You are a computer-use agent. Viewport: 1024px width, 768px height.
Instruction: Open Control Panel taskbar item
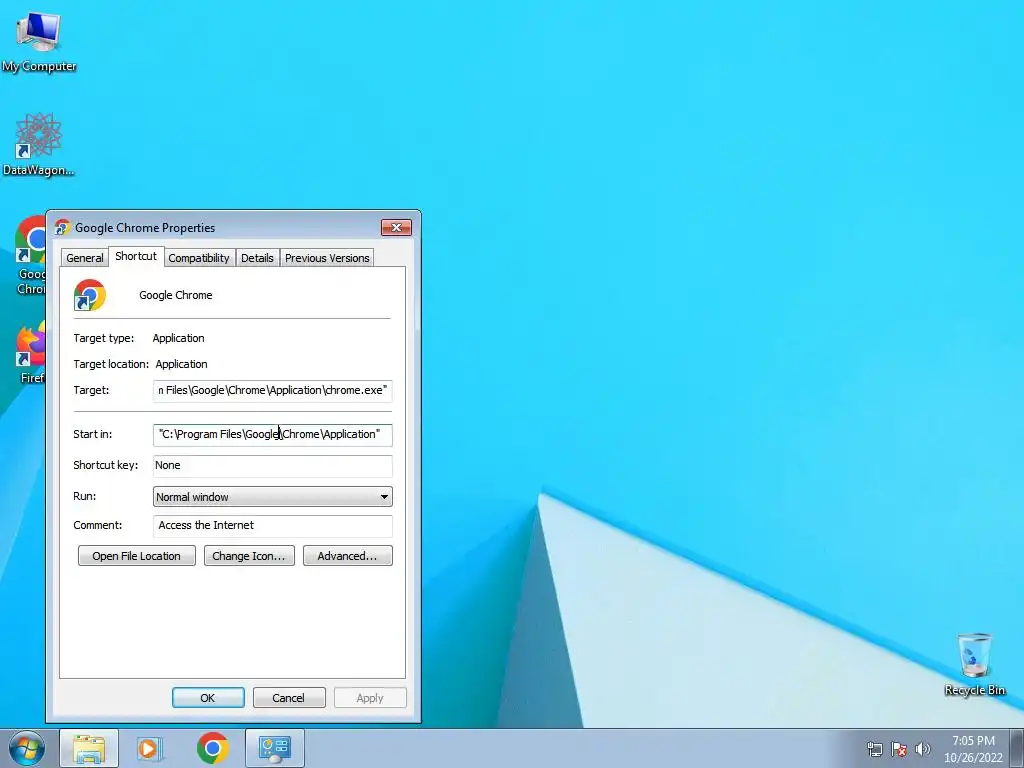click(274, 748)
